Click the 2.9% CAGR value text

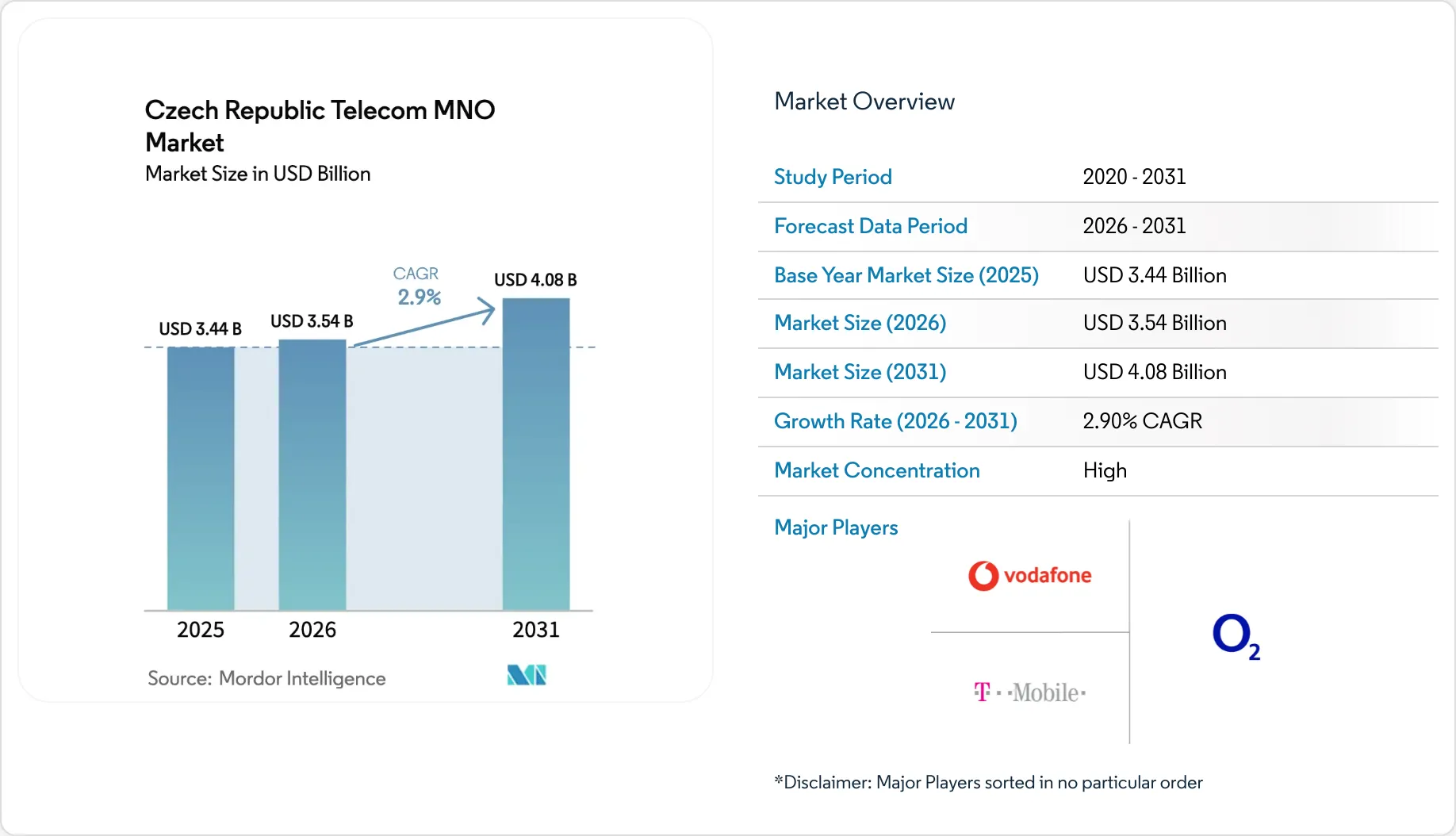[419, 297]
